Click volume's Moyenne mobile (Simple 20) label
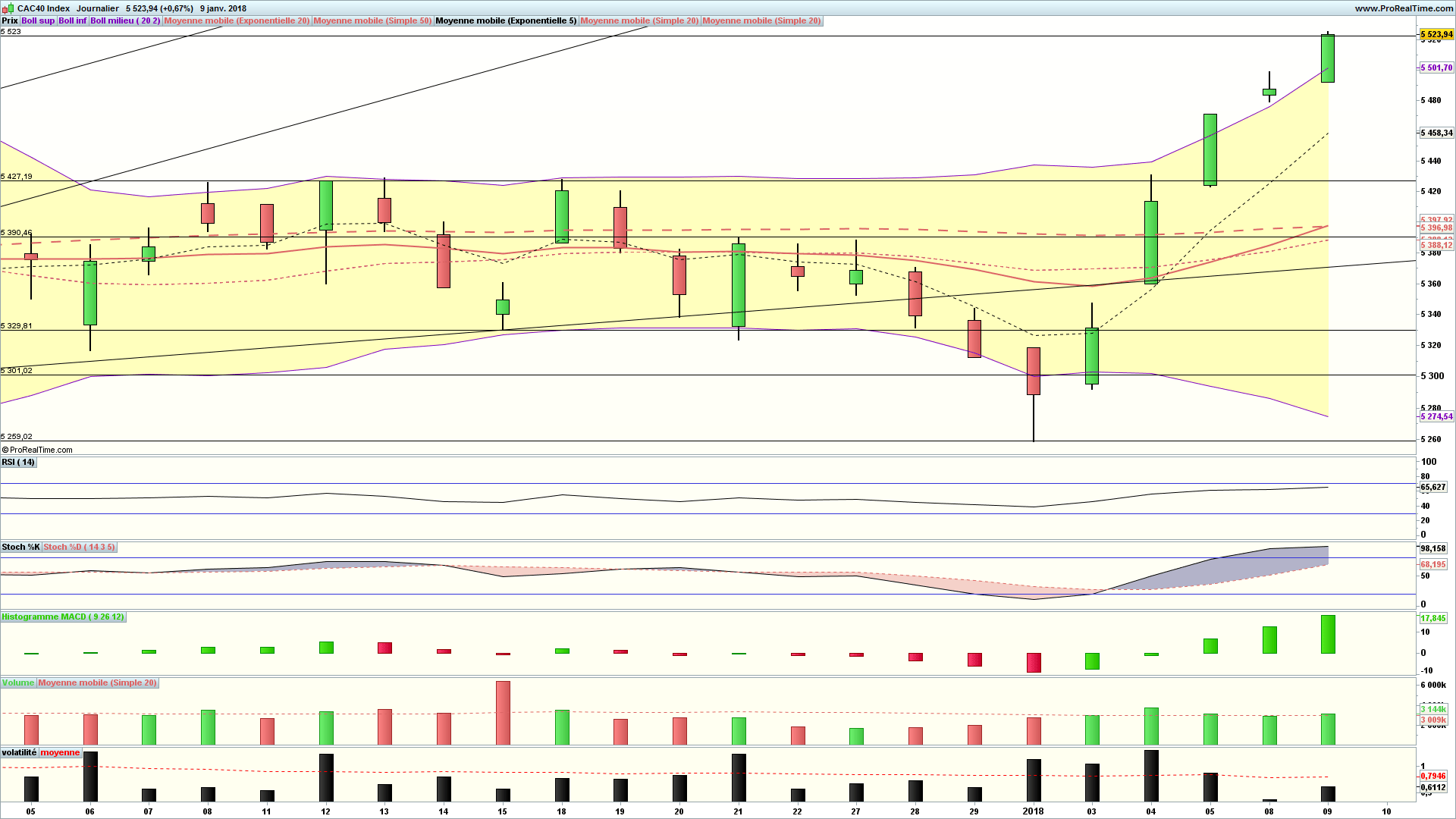The width and height of the screenshot is (1456, 819). (99, 682)
